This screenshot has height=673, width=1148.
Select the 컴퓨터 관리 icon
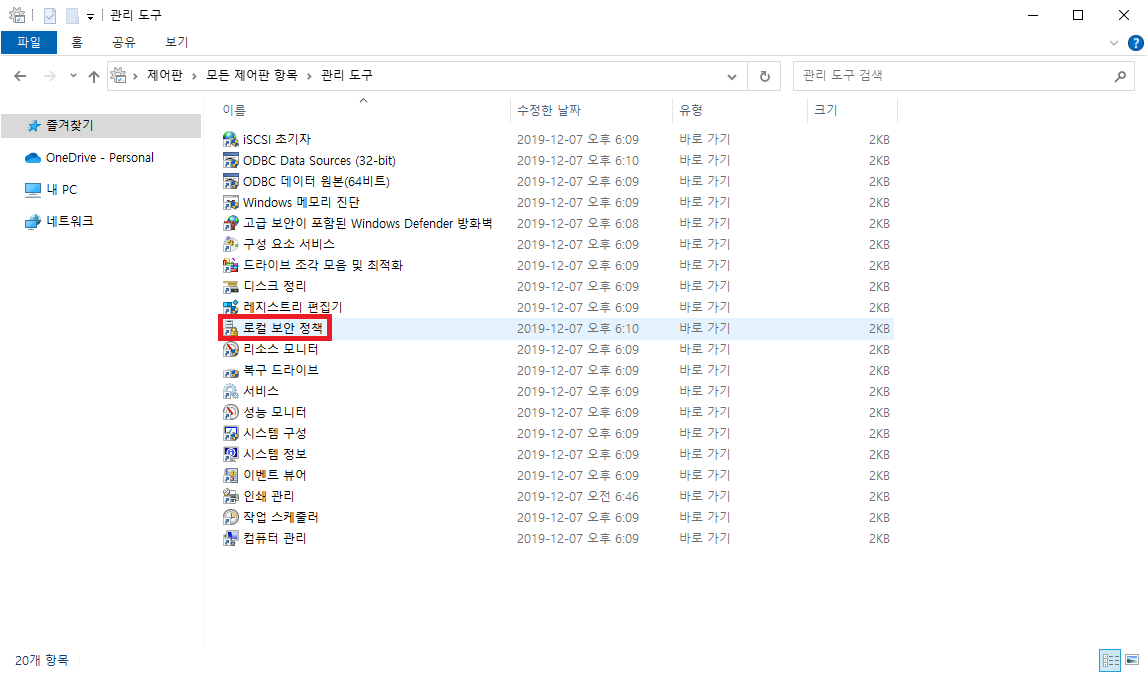pos(231,538)
